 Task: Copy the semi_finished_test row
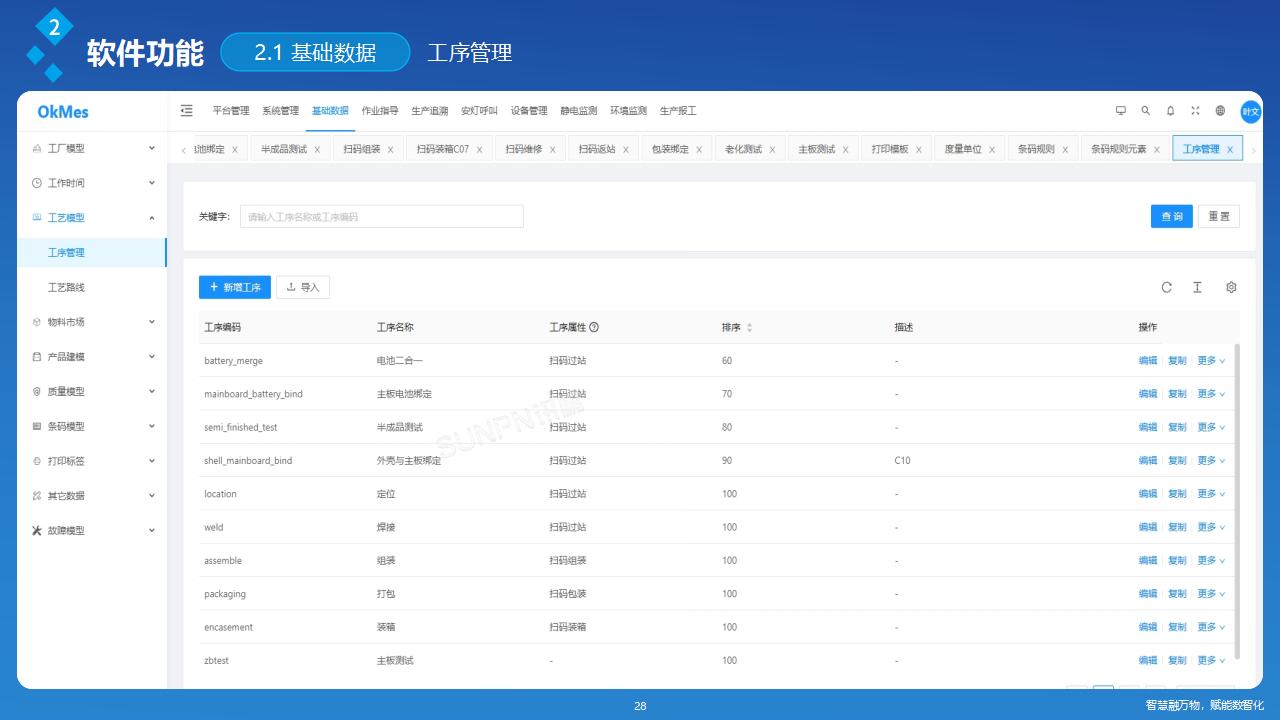pos(1177,427)
